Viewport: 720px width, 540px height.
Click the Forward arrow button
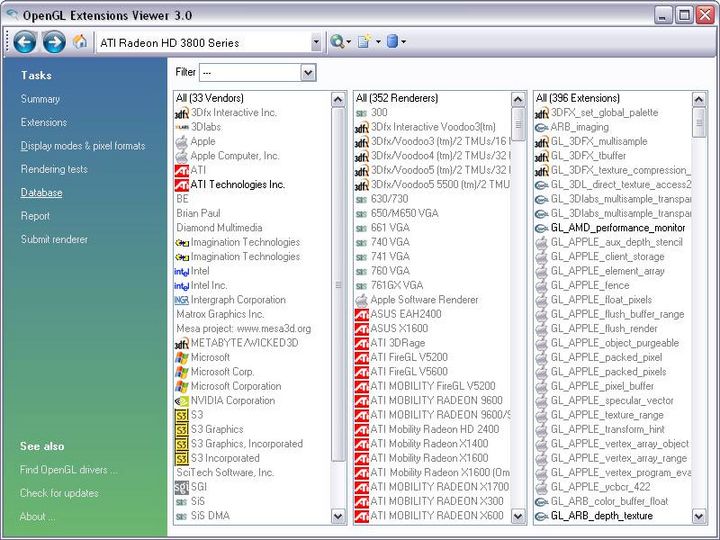point(54,42)
